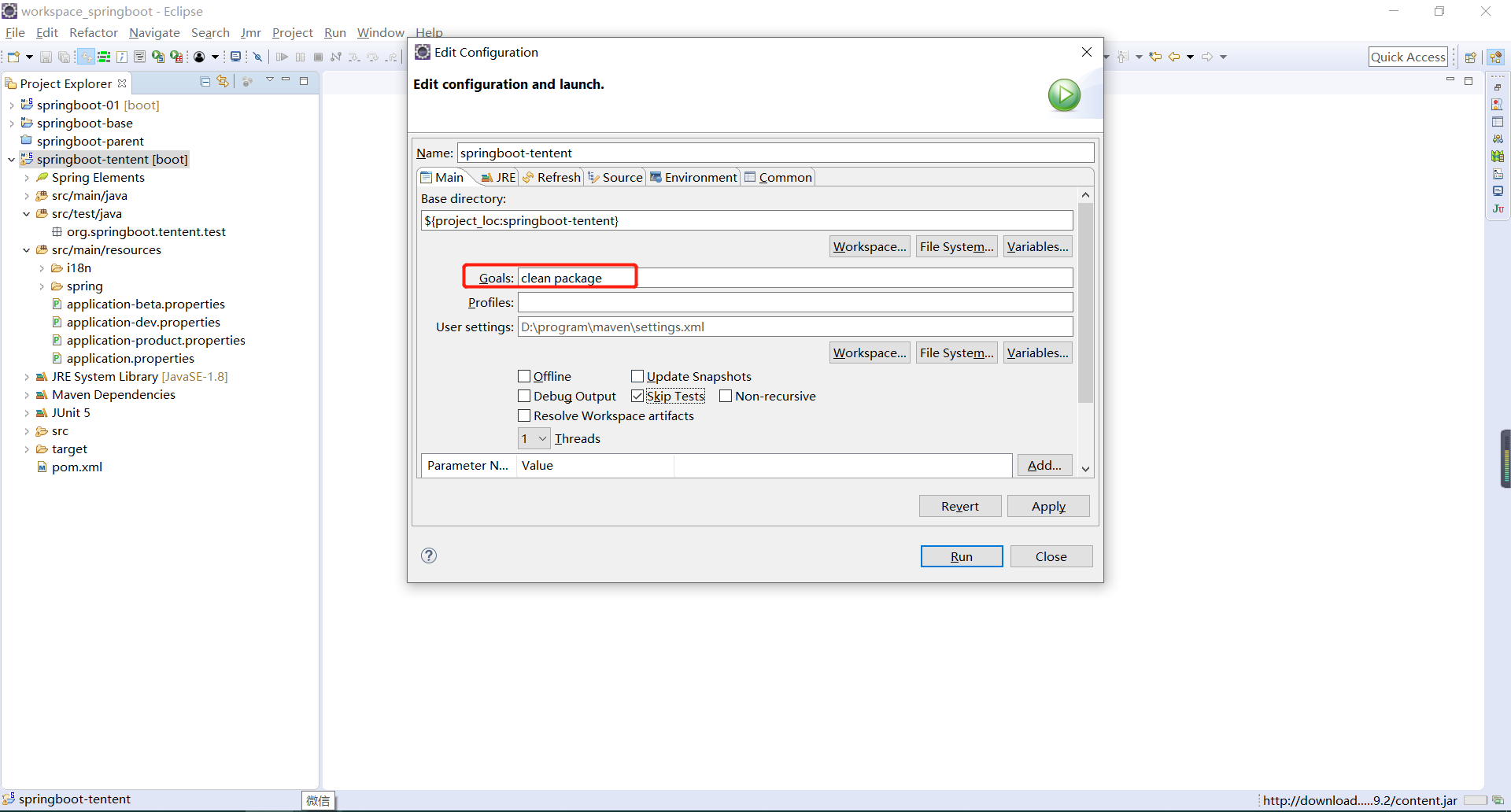Collapse the src/main/resources folder
This screenshot has width=1511, height=812.
pos(27,249)
